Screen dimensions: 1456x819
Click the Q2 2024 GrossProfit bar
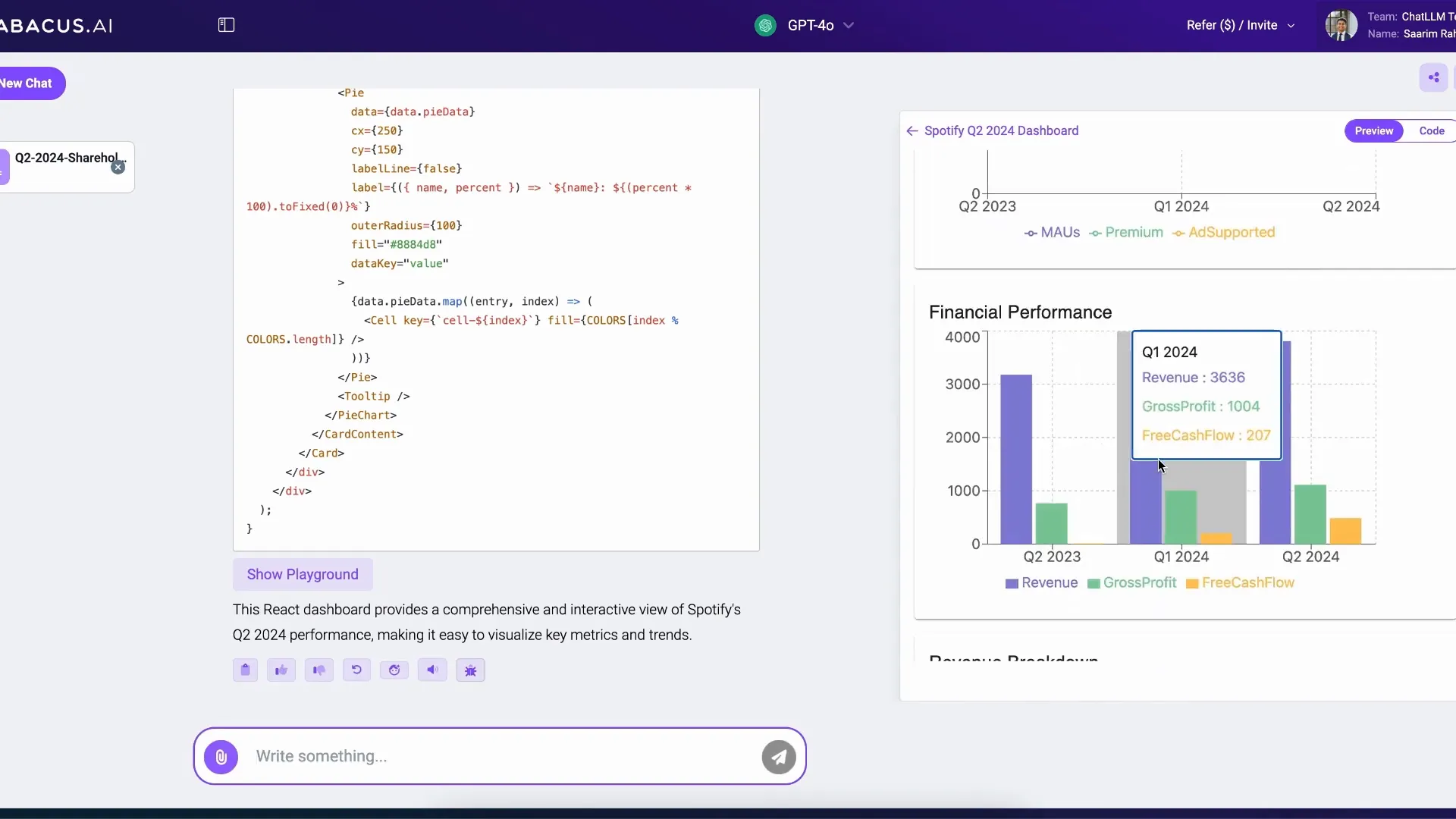point(1310,514)
